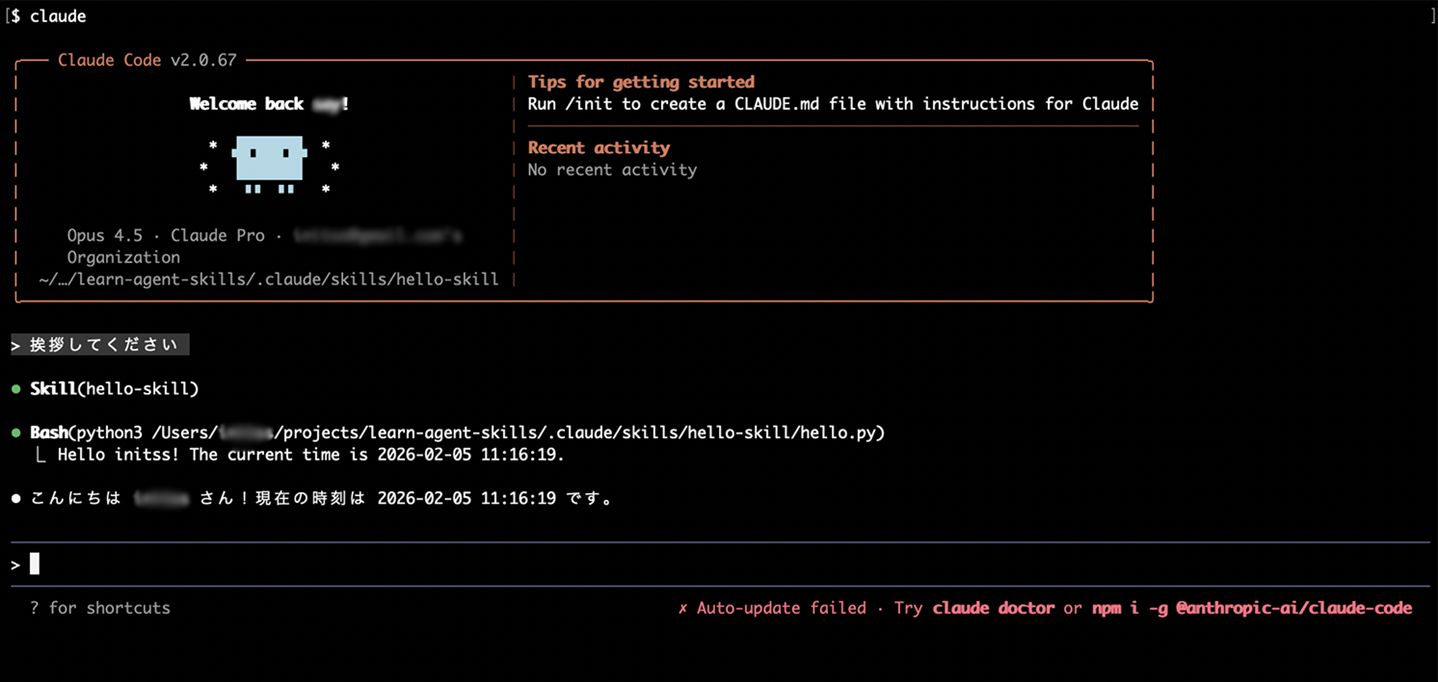Screen dimensions: 1438x682
Task: Focus the empty prompt input field
Action: pyautogui.click(x=700, y=565)
